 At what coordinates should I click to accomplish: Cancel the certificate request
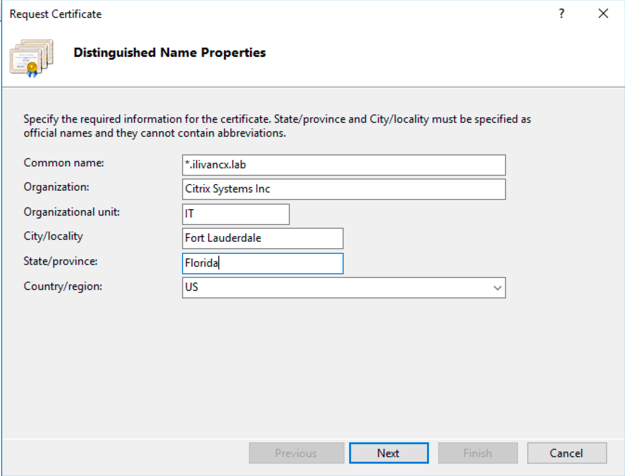click(x=567, y=453)
